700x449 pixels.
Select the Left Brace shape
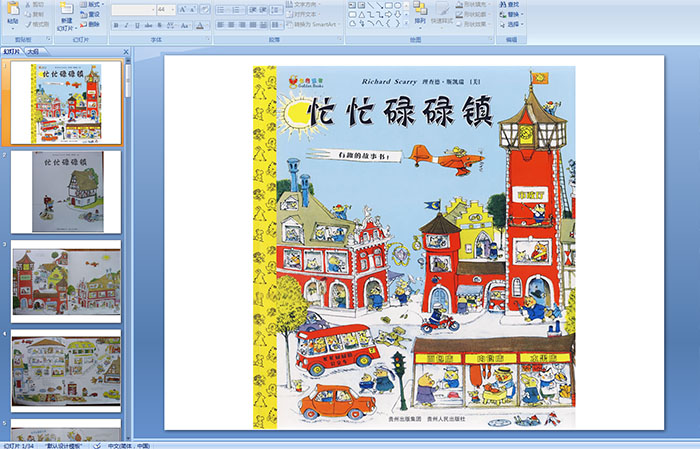click(388, 23)
